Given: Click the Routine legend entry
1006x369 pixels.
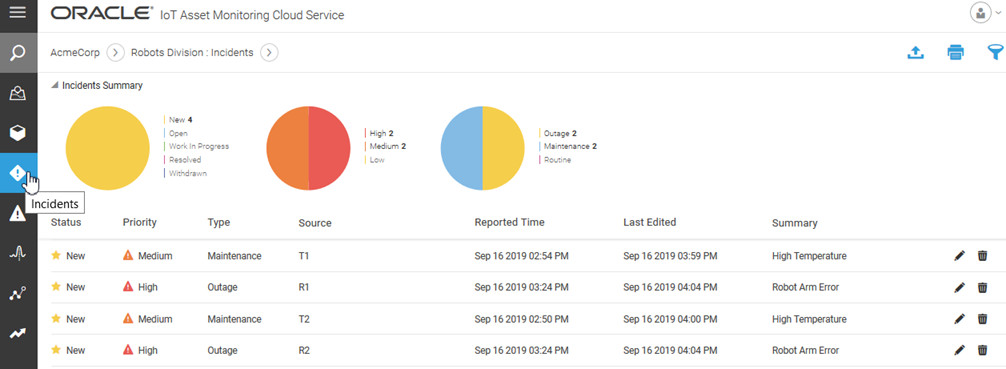Looking at the screenshot, I should 555,160.
